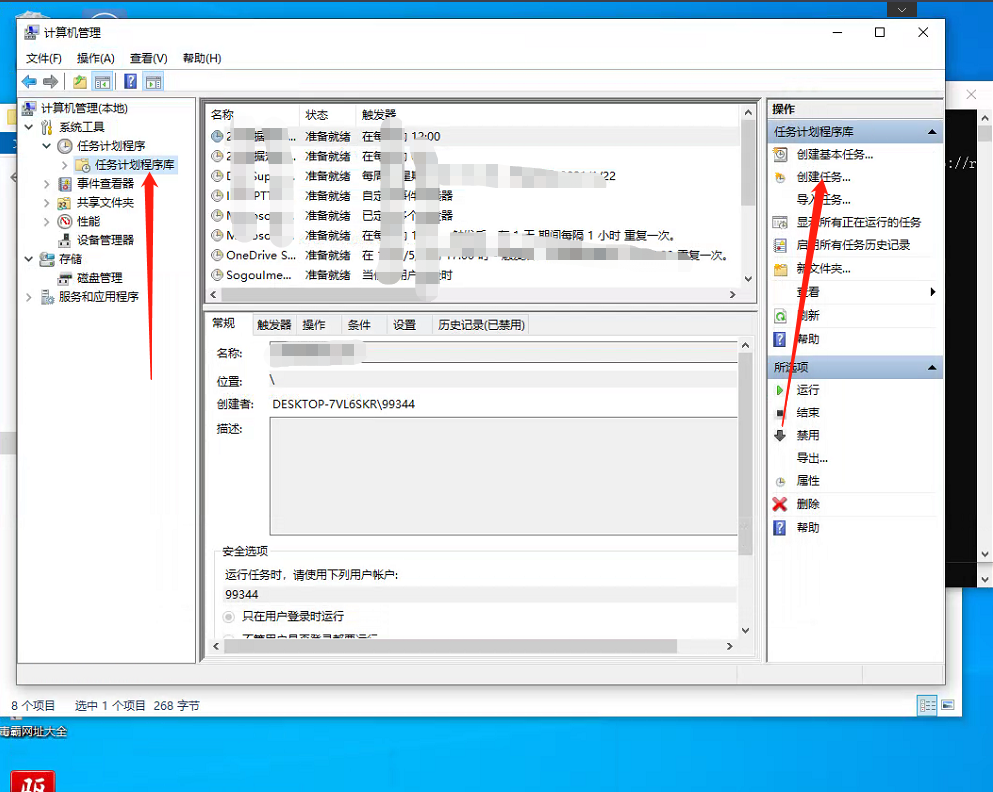Image resolution: width=993 pixels, height=792 pixels.
Task: Click the blue Help toolbar icon
Action: [130, 82]
